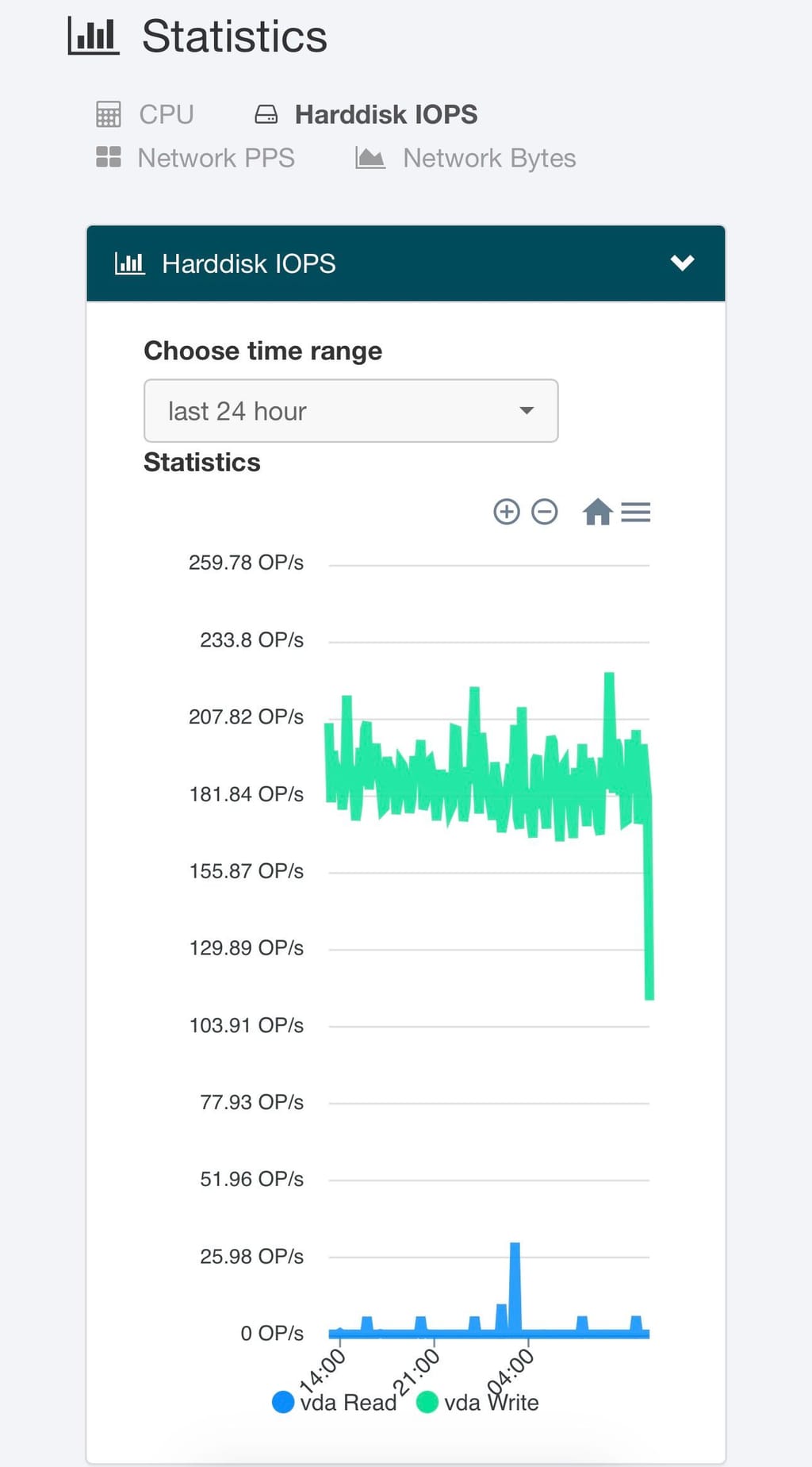812x1467 pixels.
Task: Collapse the Harddisk IOPS panel chevron
Action: (x=682, y=263)
